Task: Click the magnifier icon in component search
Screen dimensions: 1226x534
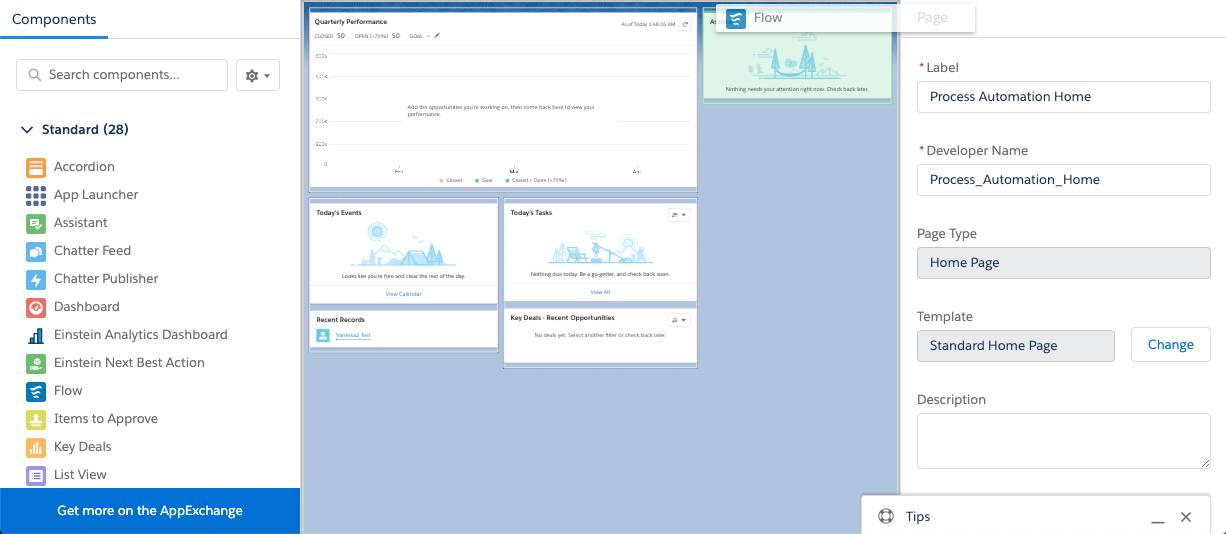Action: point(35,75)
